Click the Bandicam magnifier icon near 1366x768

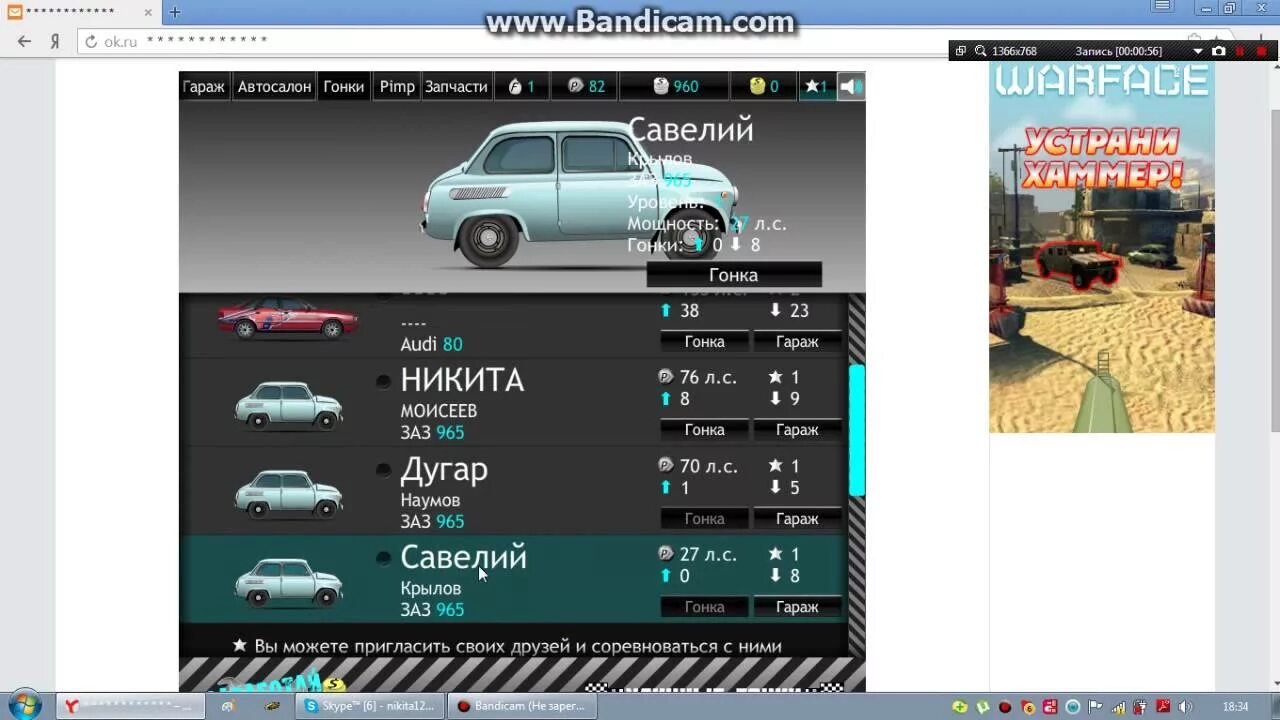point(980,50)
